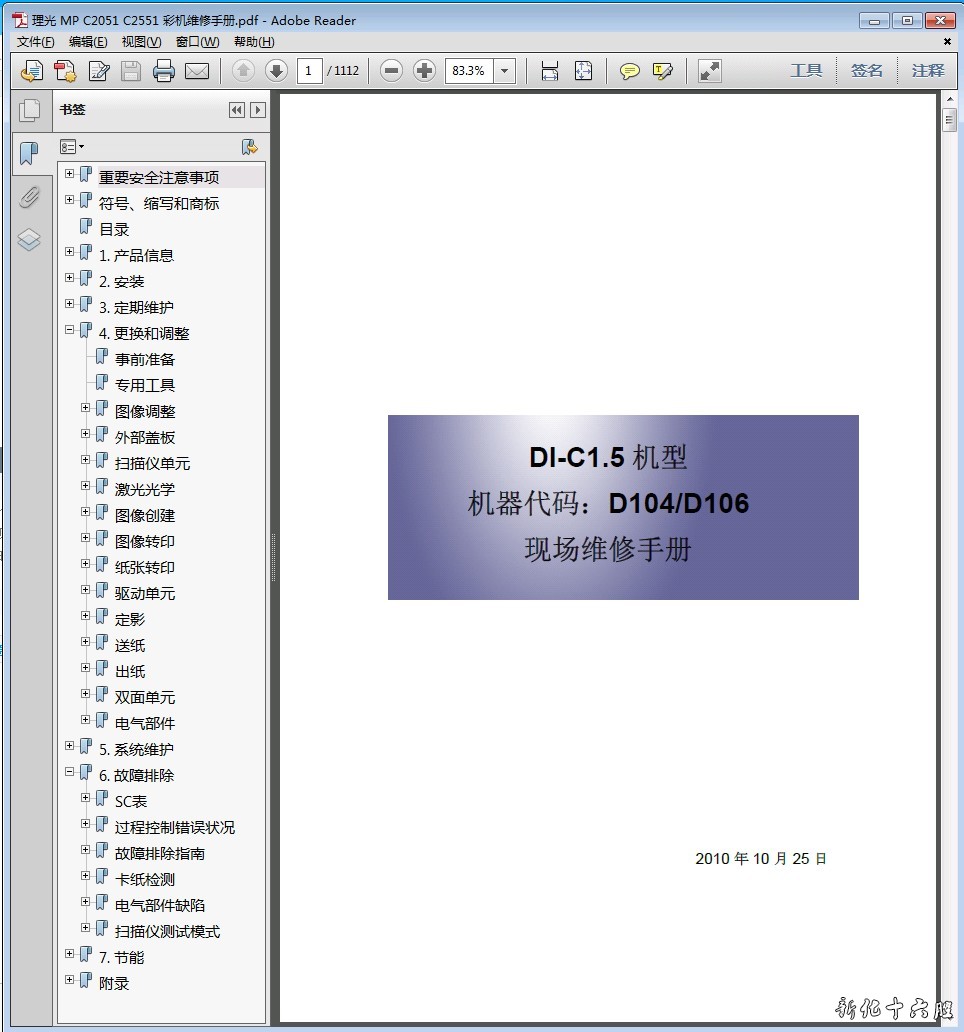
Task: Open the 注释 pane
Action: 927,71
